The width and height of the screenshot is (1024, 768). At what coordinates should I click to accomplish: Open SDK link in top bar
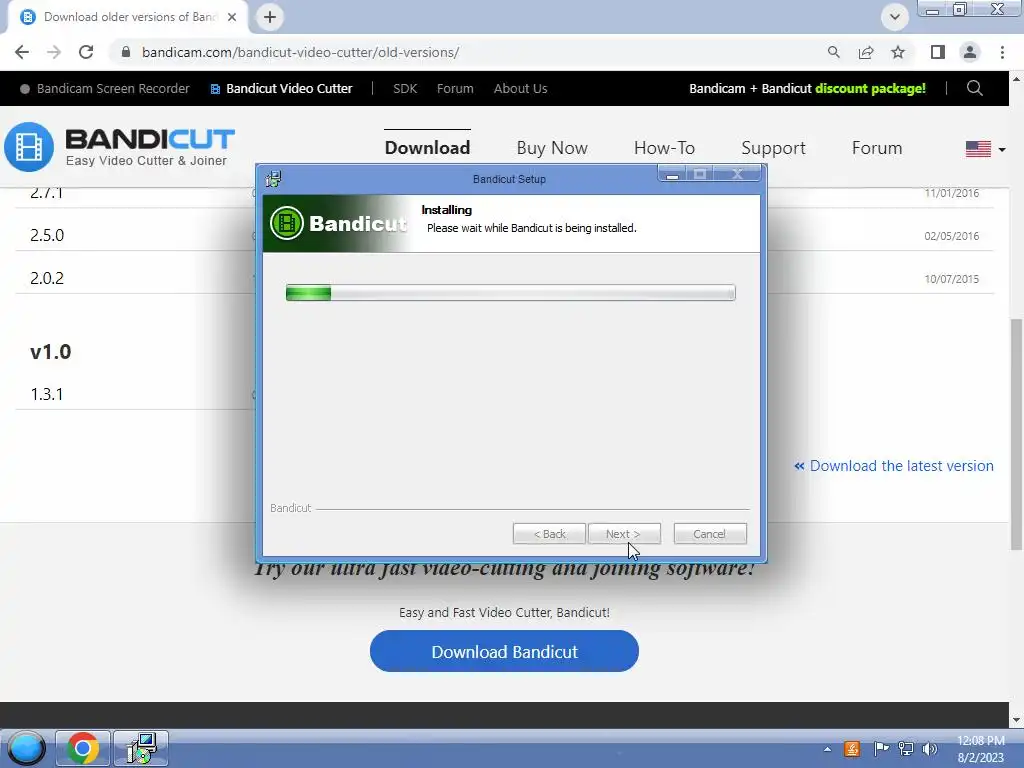click(405, 88)
